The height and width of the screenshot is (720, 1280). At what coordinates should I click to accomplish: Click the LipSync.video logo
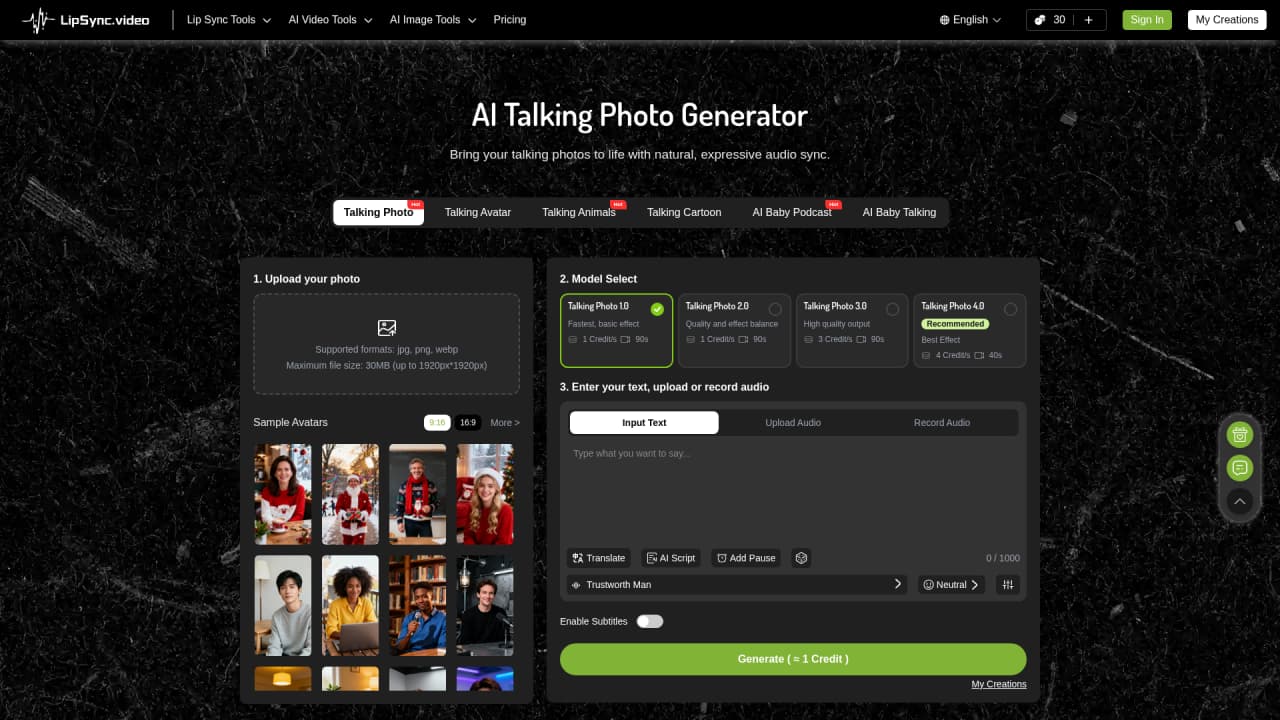(x=86, y=20)
